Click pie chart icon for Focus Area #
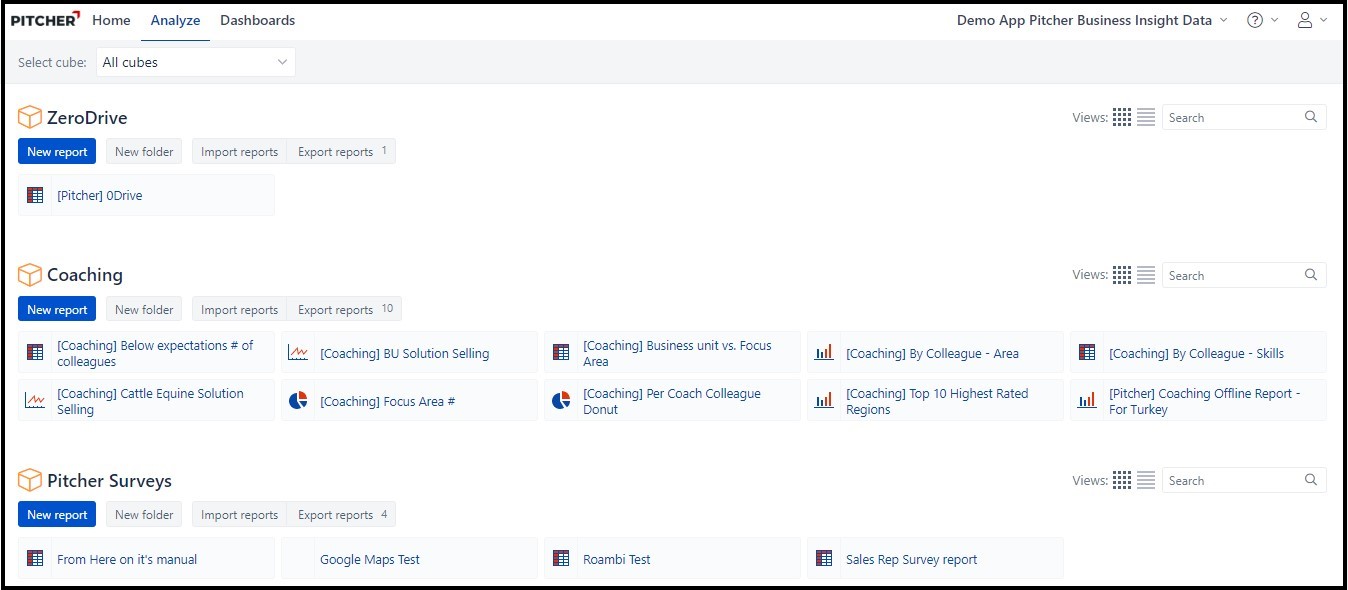Viewport: 1348px width, 590px height. click(298, 401)
